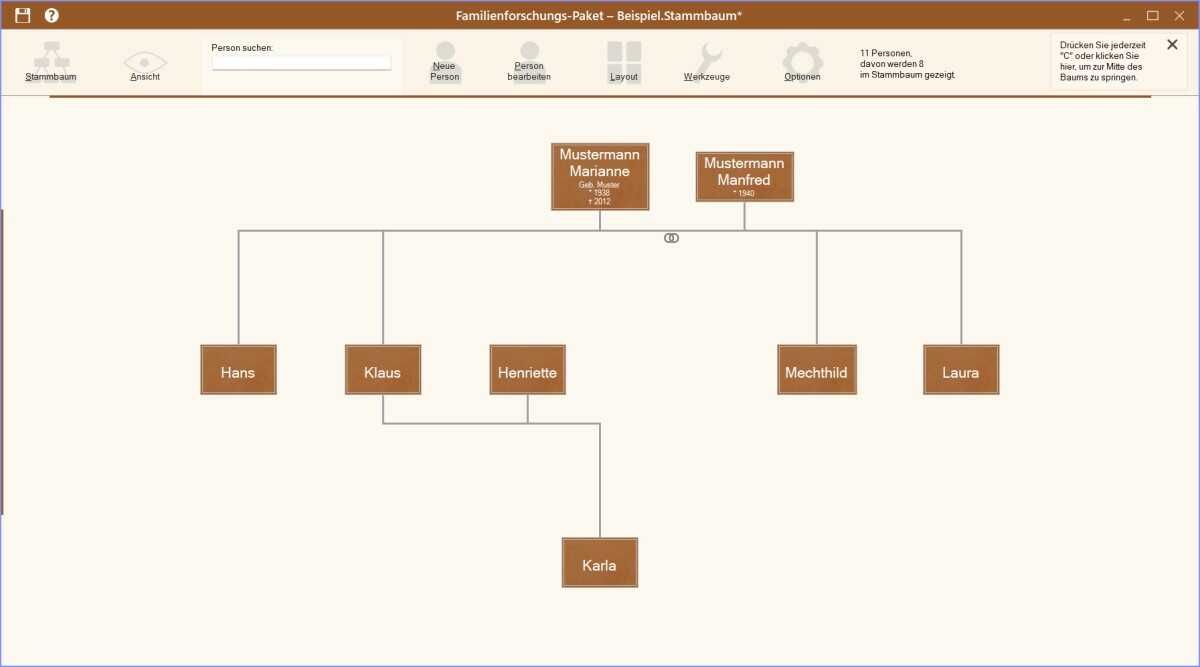The width and height of the screenshot is (1200, 667).
Task: Dismiss the hint tooltip with X
Action: point(1172,44)
